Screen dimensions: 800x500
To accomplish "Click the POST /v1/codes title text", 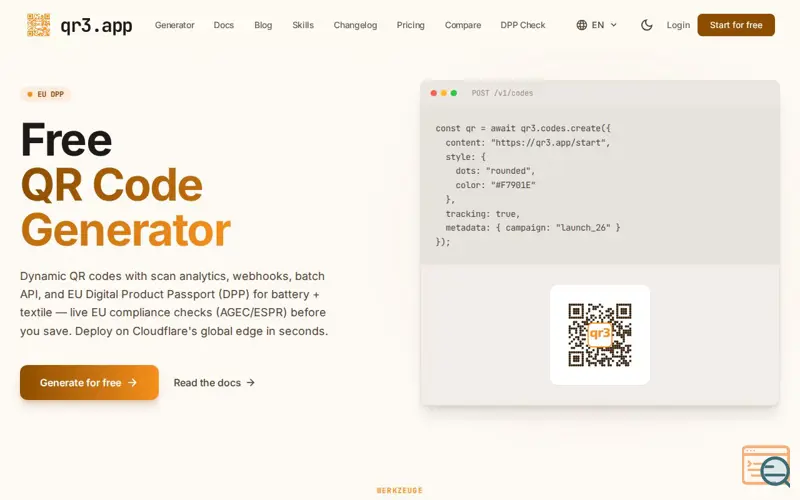I will [x=502, y=93].
